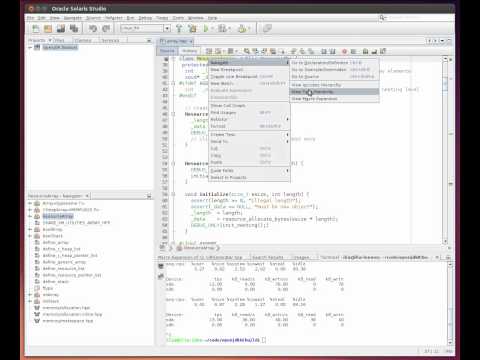The height and width of the screenshot is (360, 480).
Task: Click the editor vertical scrollbar
Action: pyautogui.click(x=445, y=150)
